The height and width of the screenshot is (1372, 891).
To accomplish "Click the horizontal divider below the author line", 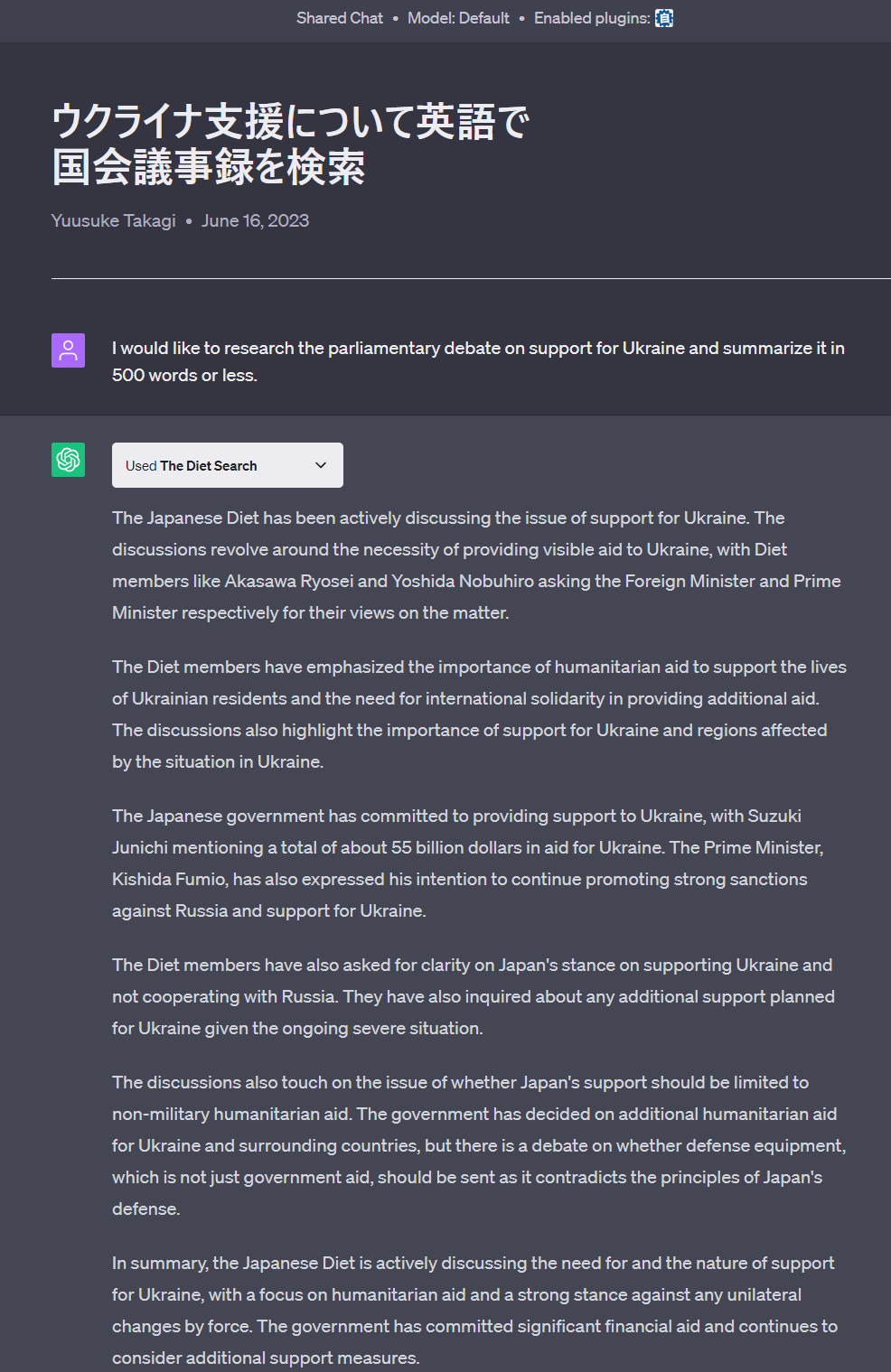I will tap(471, 278).
